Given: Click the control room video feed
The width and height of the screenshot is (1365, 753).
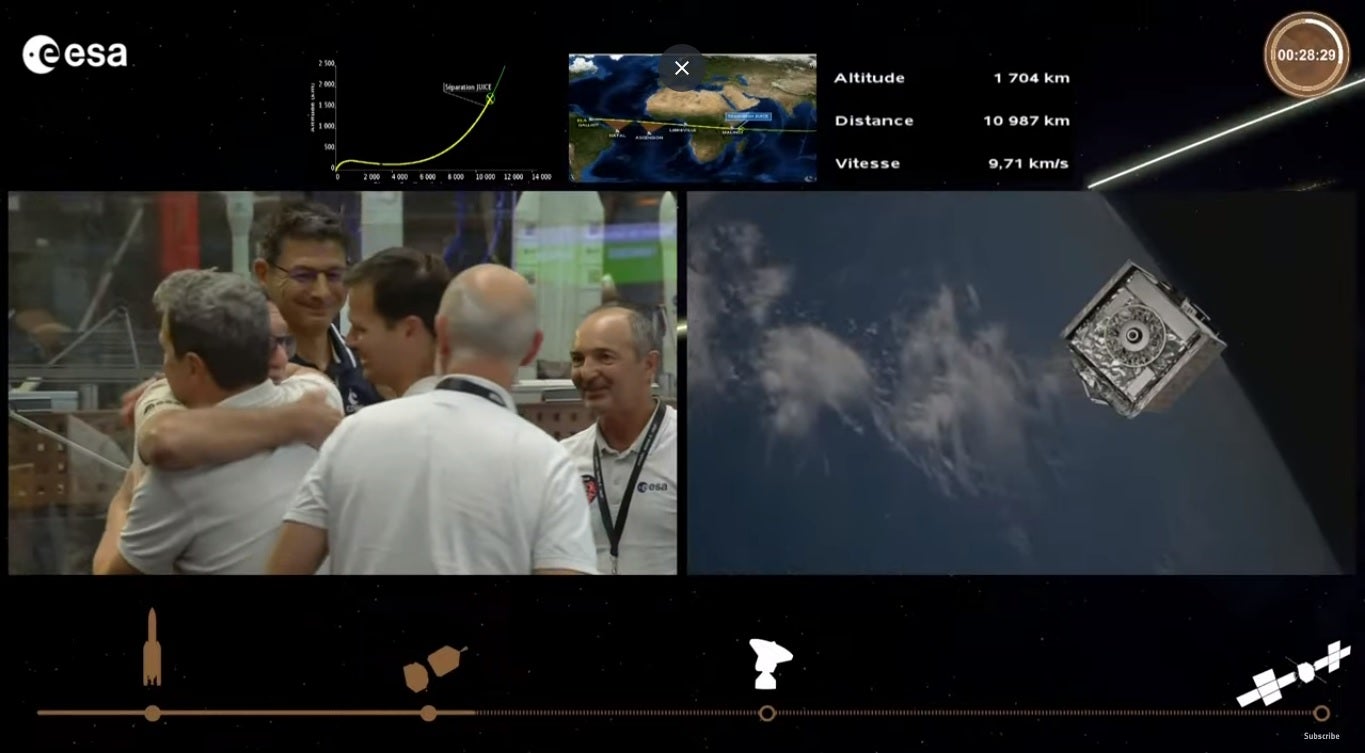Looking at the screenshot, I should click(x=342, y=383).
